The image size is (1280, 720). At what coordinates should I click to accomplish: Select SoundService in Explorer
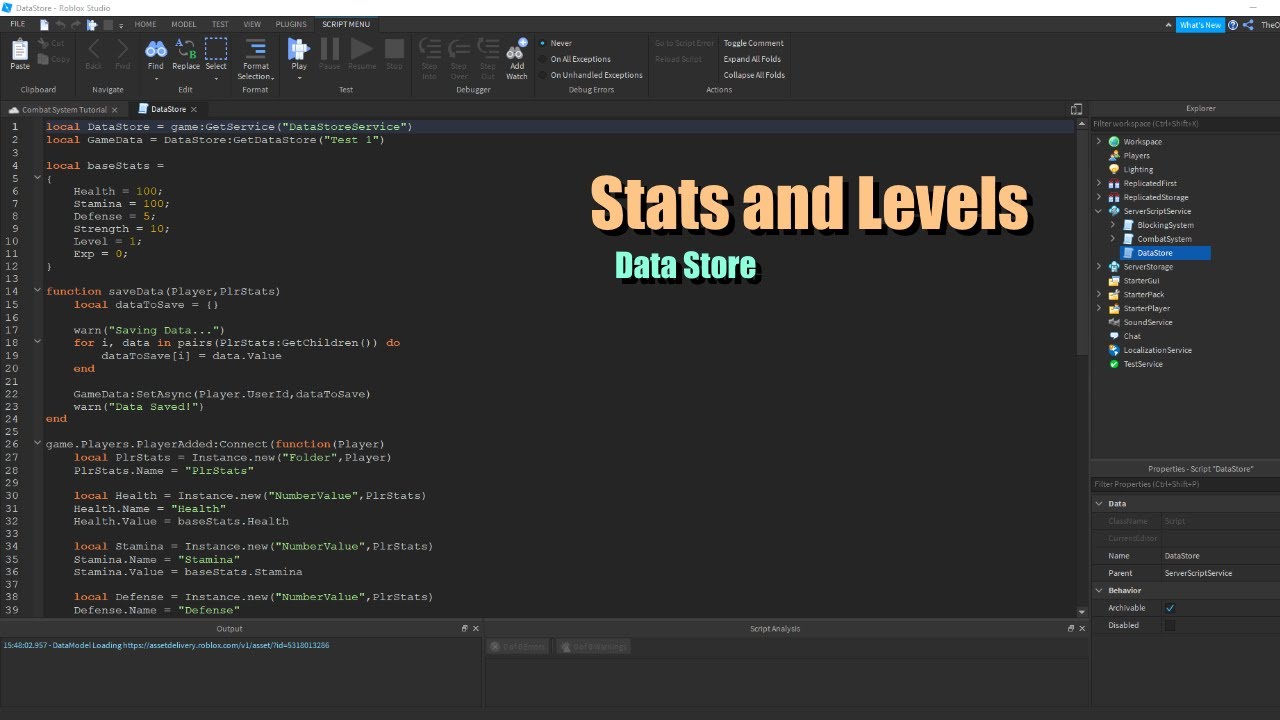pos(1147,323)
